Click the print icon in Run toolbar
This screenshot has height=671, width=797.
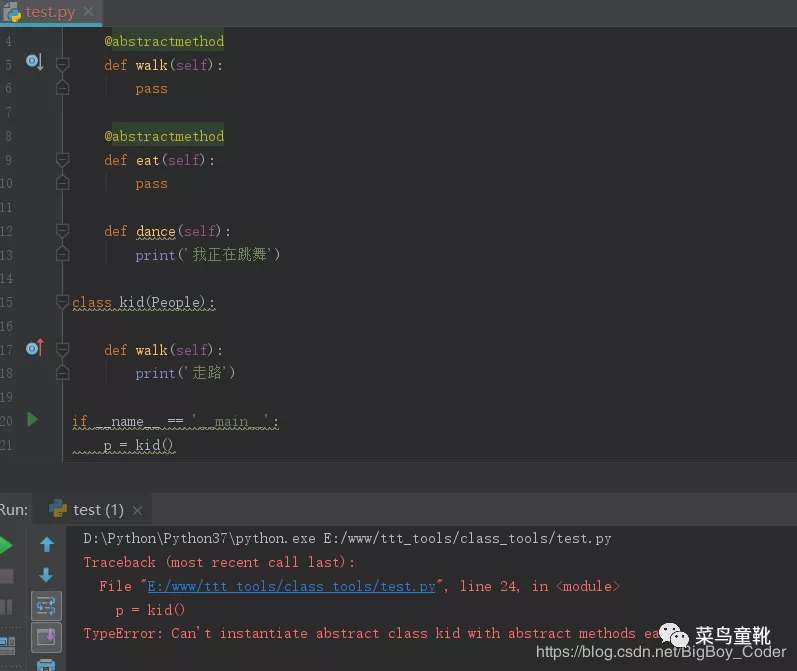click(x=46, y=664)
